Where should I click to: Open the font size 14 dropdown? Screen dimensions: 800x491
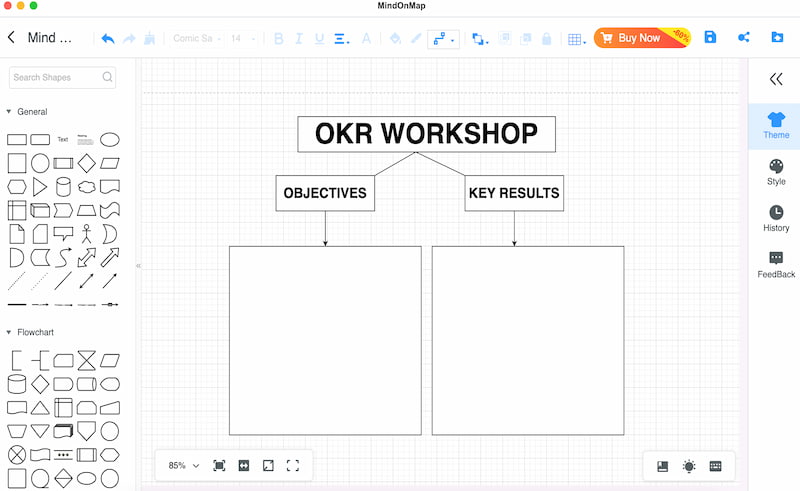(242, 38)
